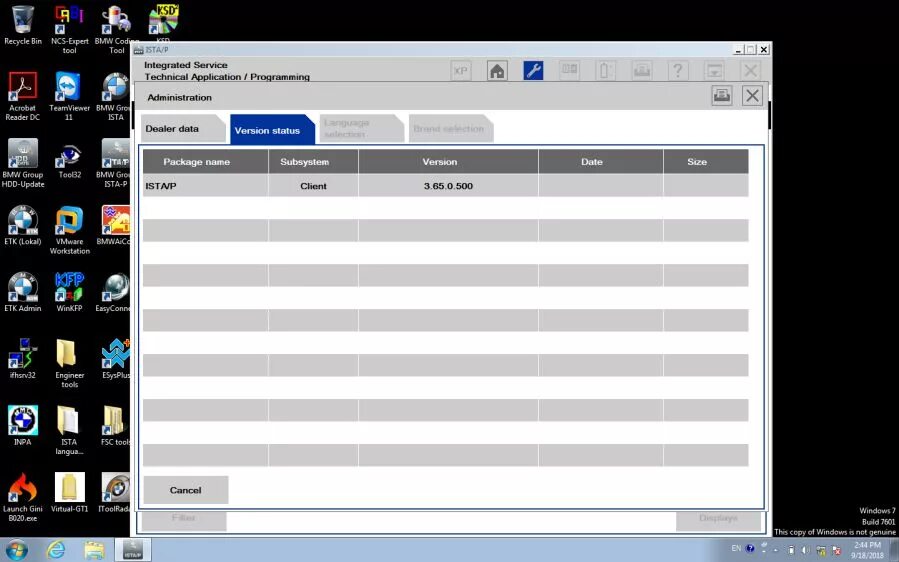Viewport: 899px width, 562px height.
Task: Click the battery icon in ISTA/P toolbar
Action: (x=605, y=71)
